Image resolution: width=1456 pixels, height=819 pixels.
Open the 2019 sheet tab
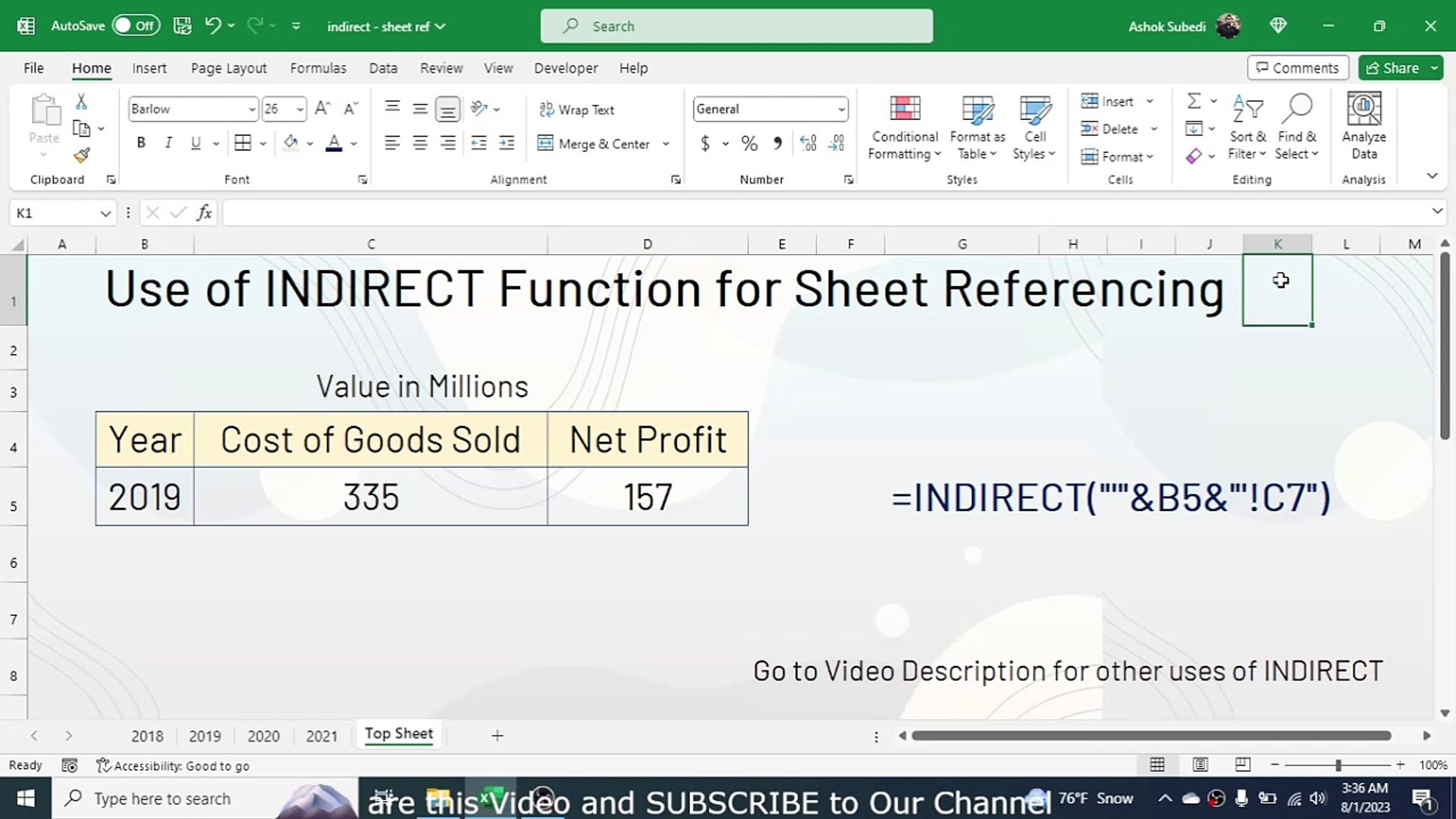(205, 735)
